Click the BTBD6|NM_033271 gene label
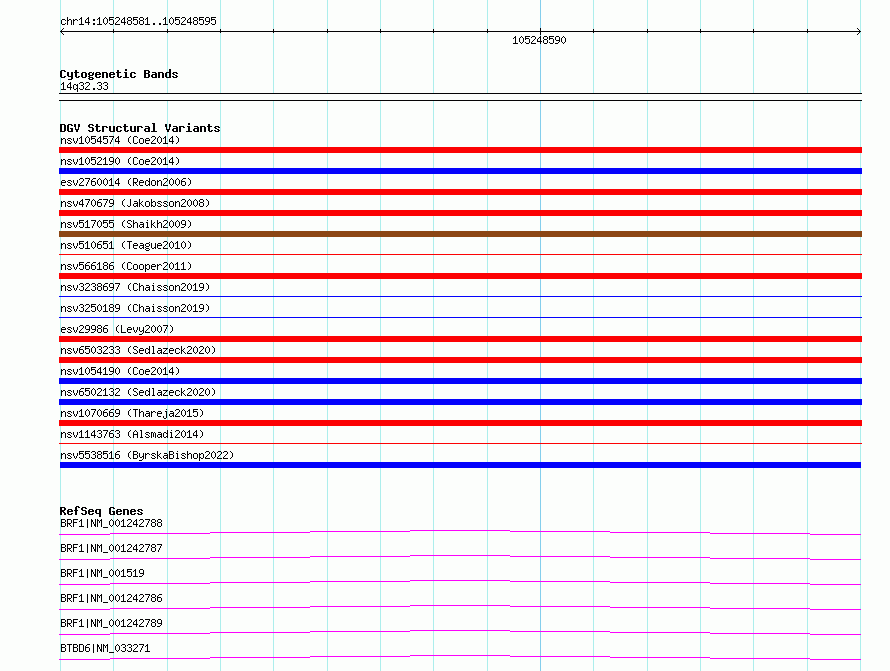 (105, 648)
